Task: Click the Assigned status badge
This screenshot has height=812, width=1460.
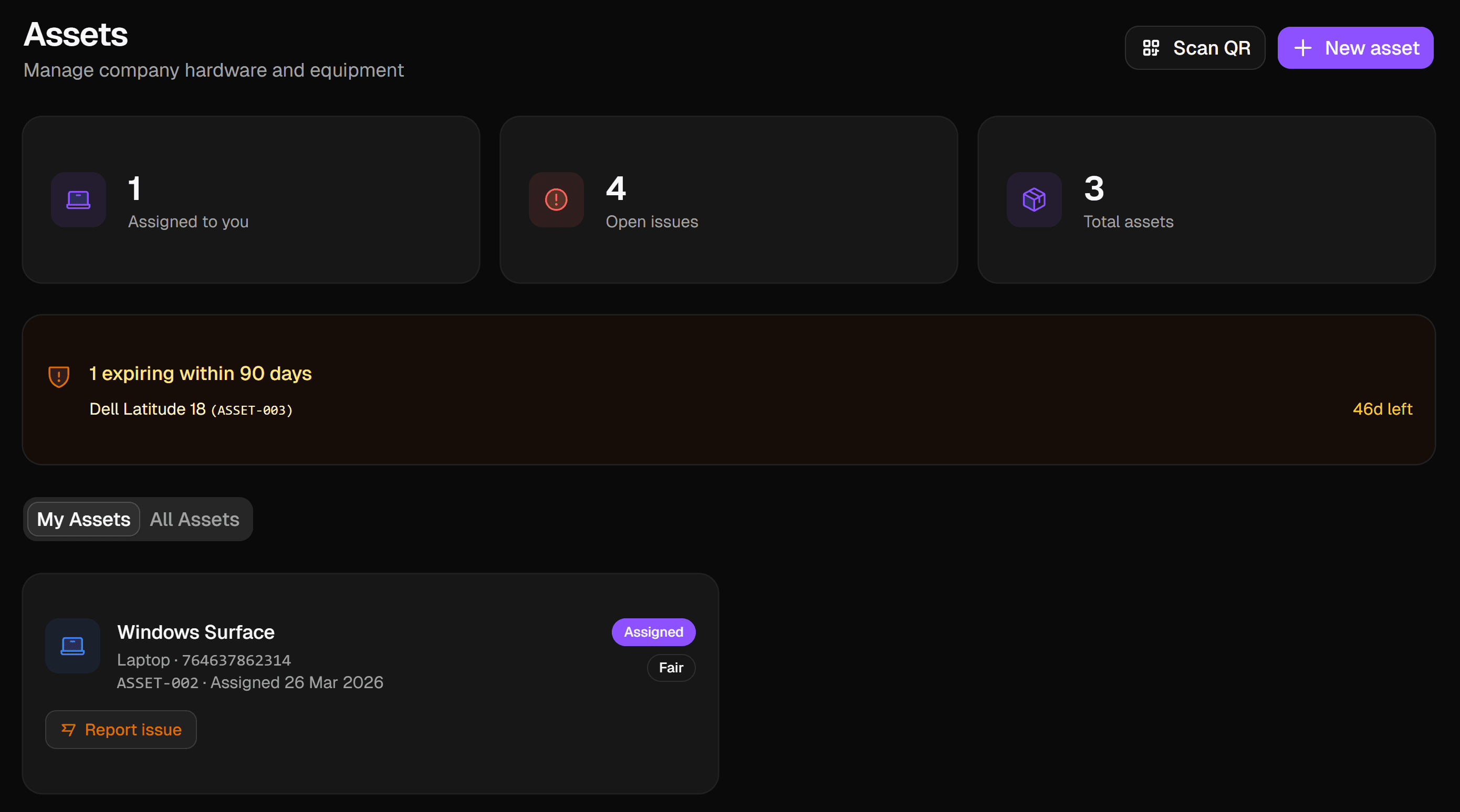Action: (x=653, y=632)
